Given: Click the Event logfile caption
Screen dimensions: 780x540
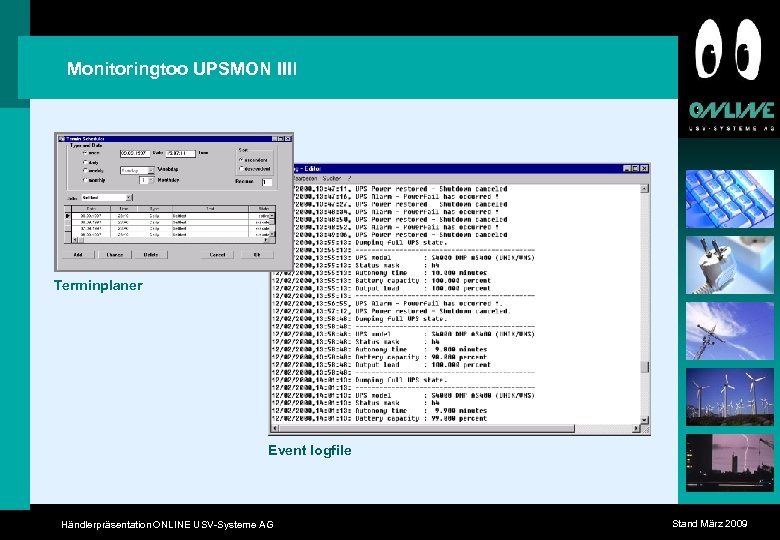Looking at the screenshot, I should (x=309, y=450).
